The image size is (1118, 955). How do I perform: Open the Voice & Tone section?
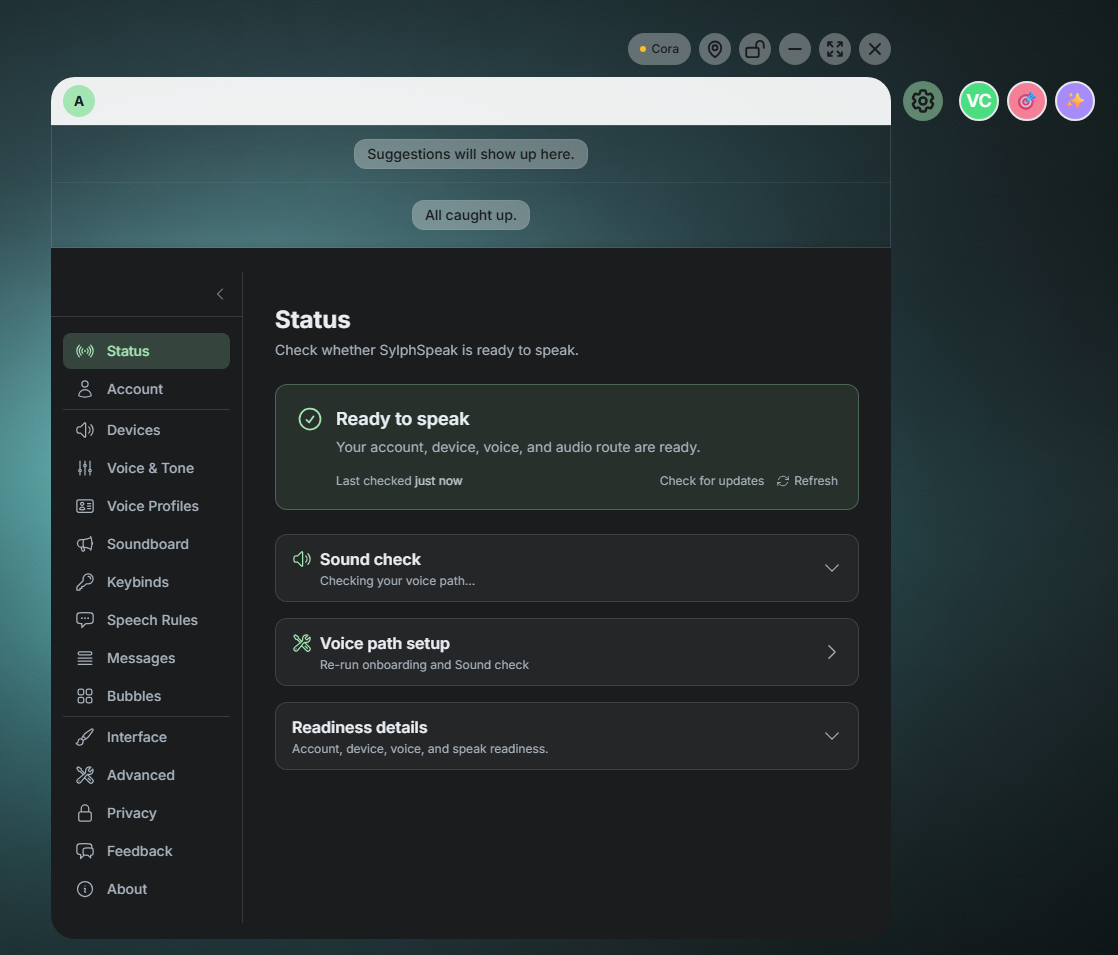[146, 468]
